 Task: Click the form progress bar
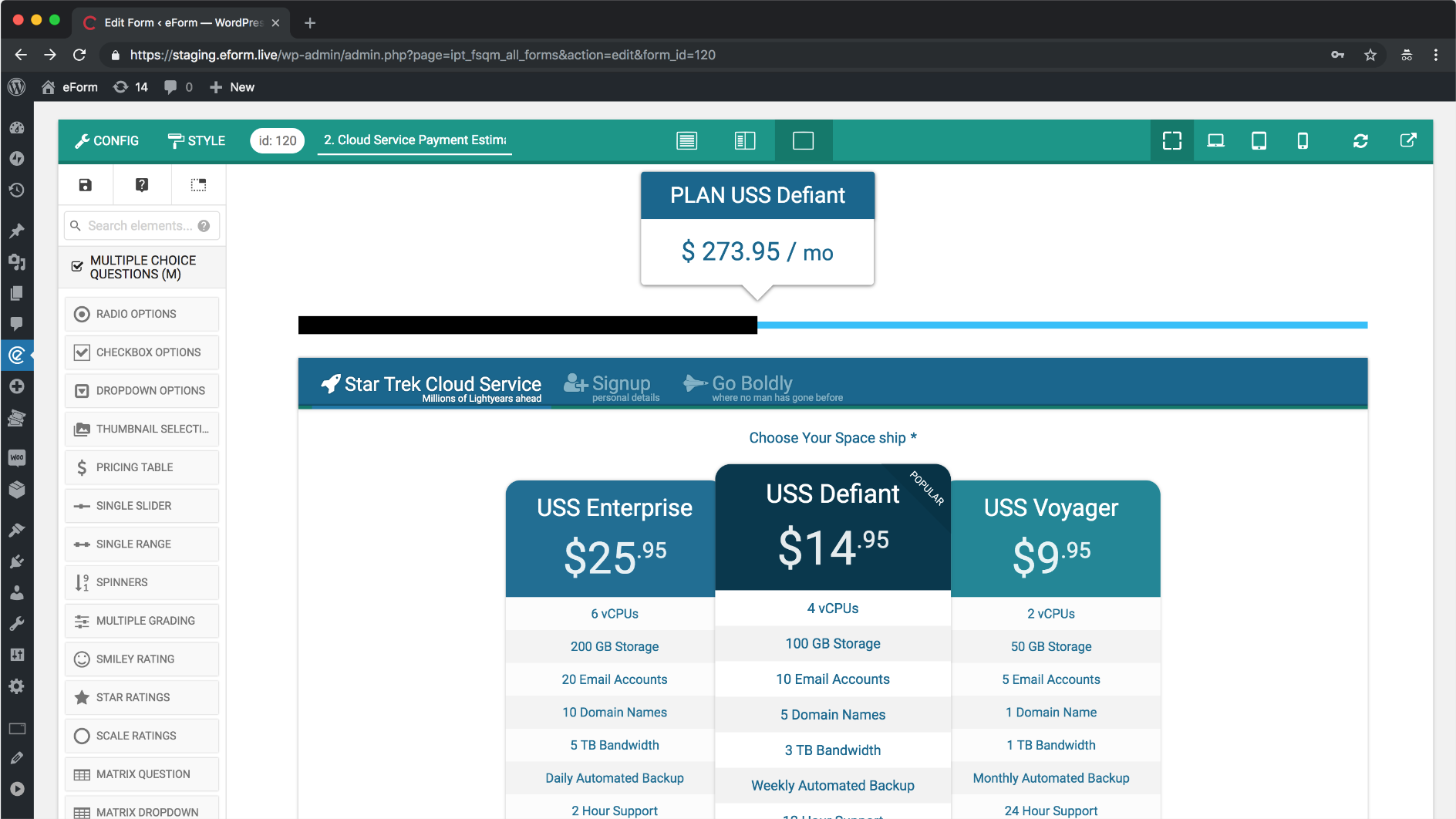coord(833,325)
